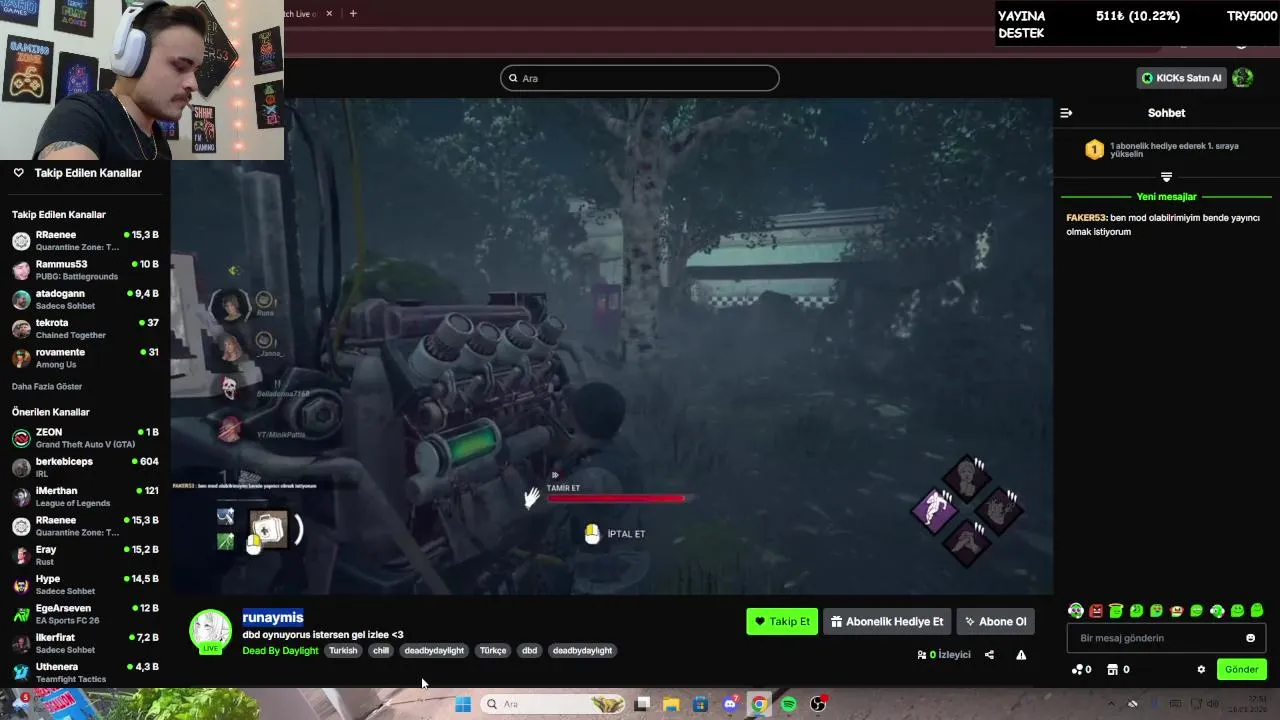Screen dimensions: 1280x720
Task: Open Eray recommended channel
Action: (x=85, y=555)
